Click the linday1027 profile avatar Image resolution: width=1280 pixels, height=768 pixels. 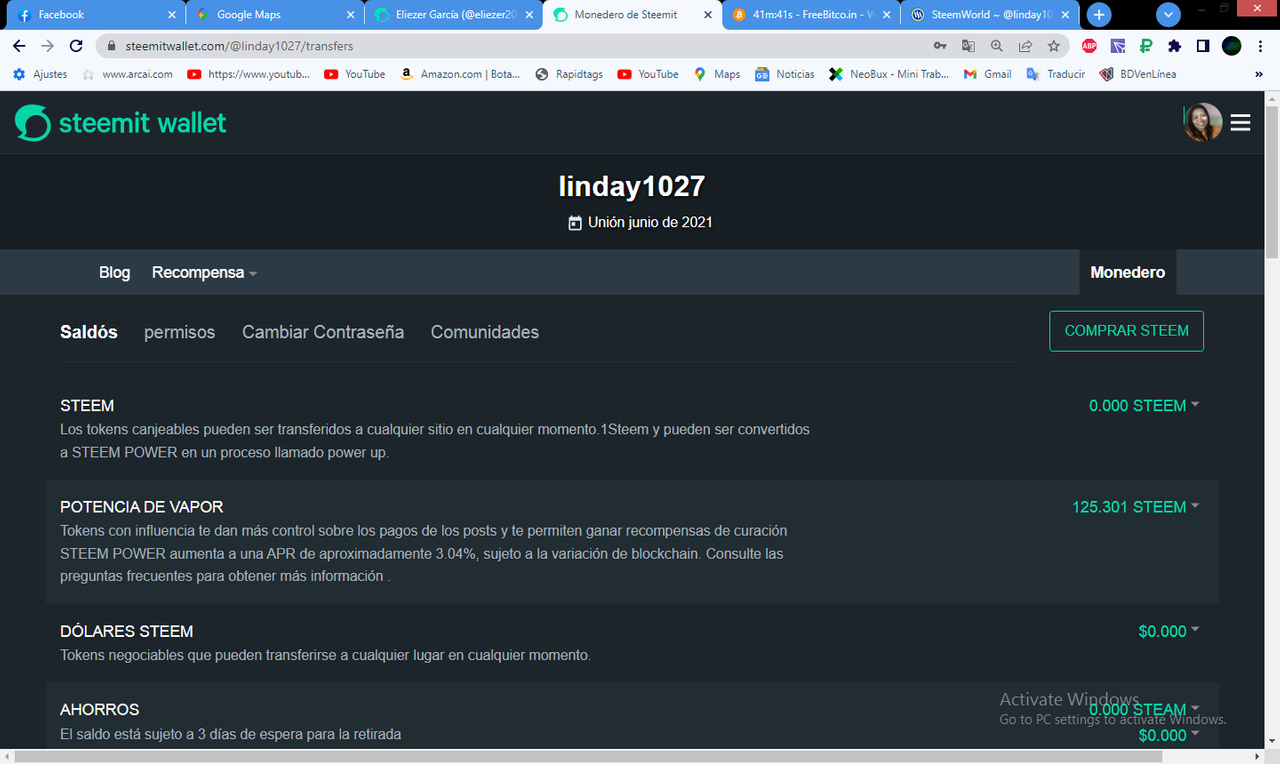click(x=1203, y=122)
